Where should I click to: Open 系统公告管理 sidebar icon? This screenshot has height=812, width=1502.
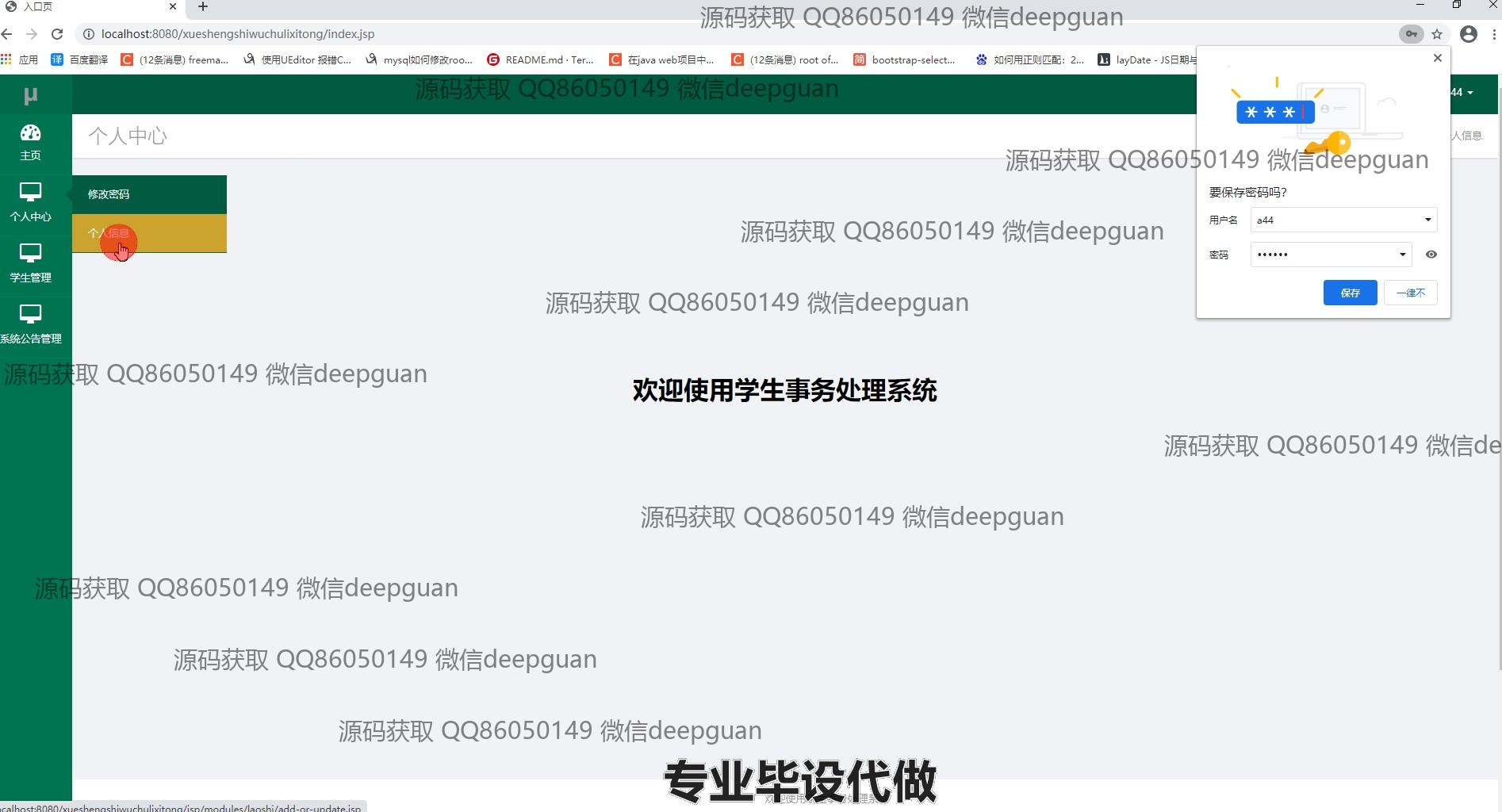(30, 315)
